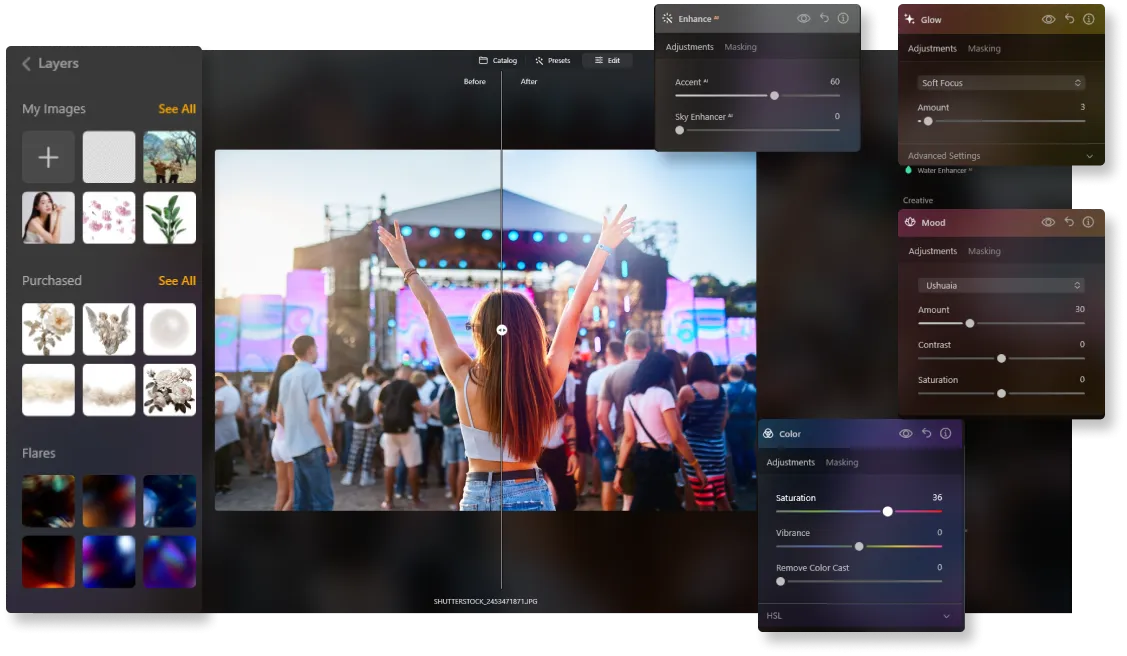The width and height of the screenshot is (1127, 656).
Task: Click the plus icon to add image
Action: [48, 157]
